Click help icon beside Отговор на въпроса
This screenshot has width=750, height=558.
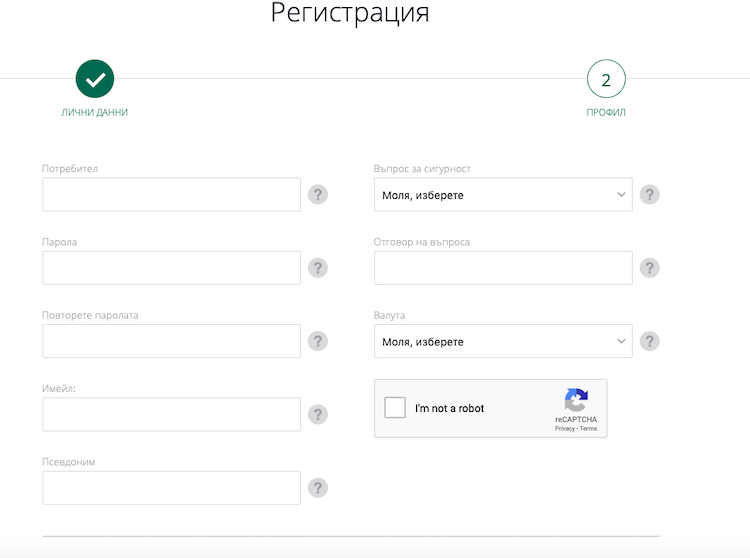[650, 268]
